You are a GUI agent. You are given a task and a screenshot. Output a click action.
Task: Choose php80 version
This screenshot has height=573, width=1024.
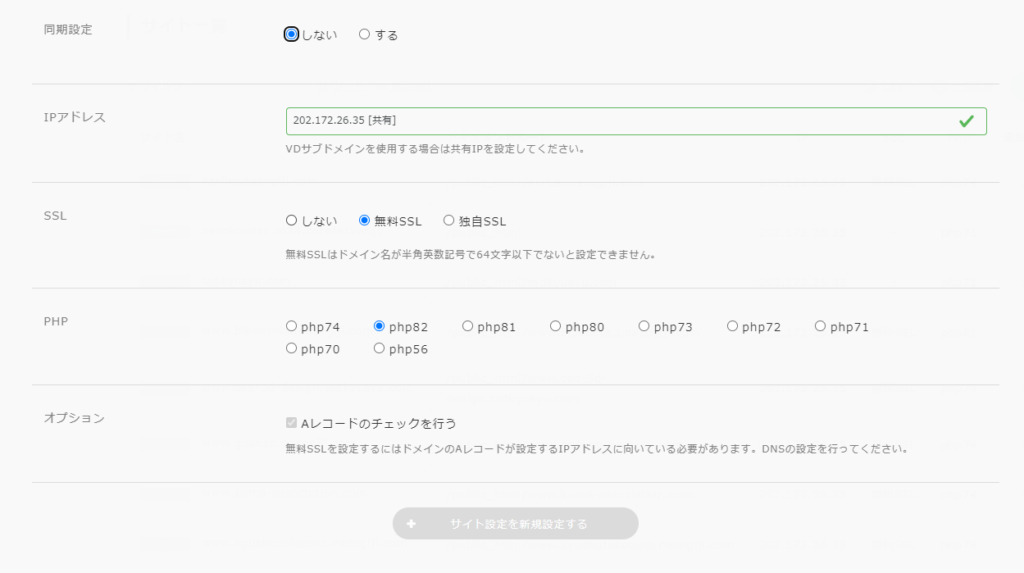click(x=556, y=326)
